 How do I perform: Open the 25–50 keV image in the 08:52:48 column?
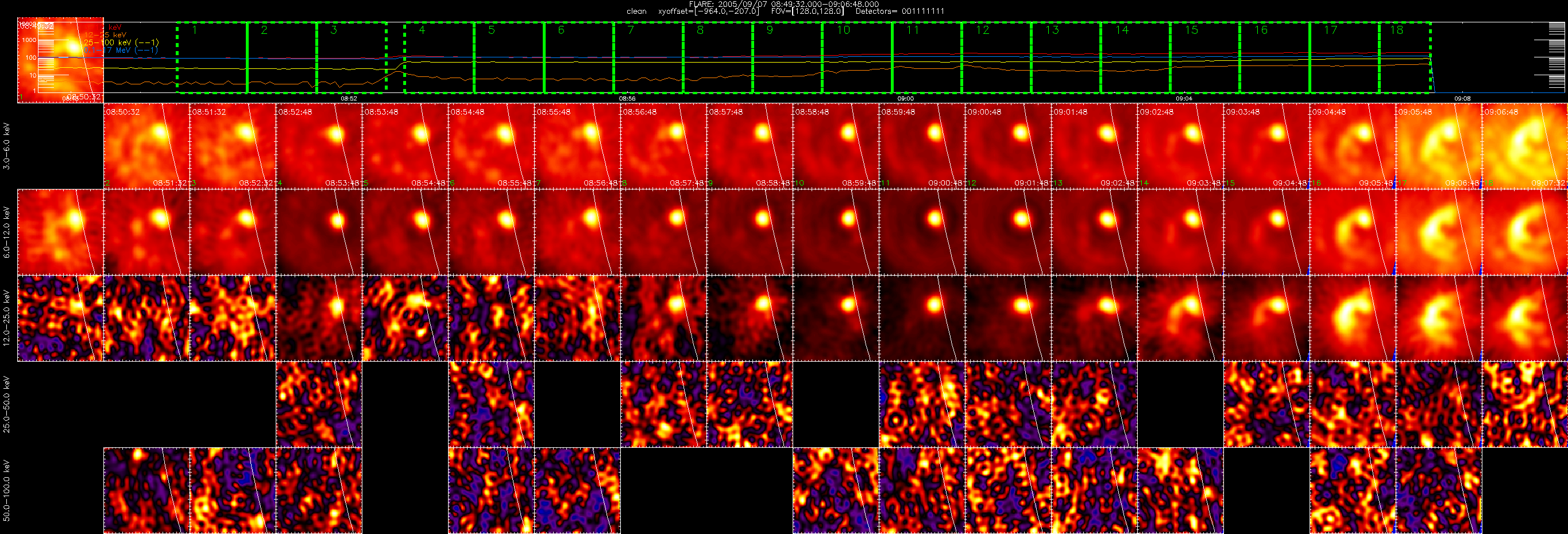point(319,404)
